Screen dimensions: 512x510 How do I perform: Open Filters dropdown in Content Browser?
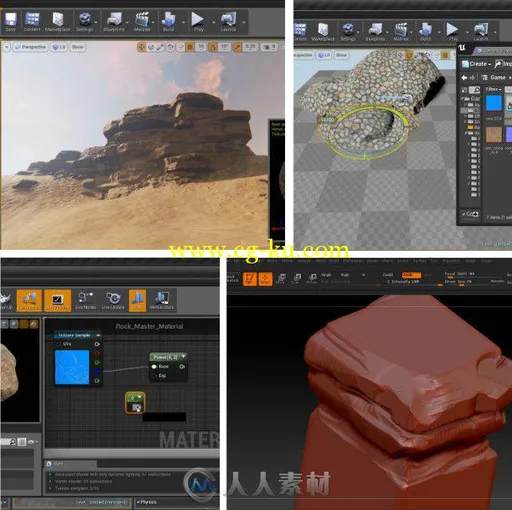(493, 89)
